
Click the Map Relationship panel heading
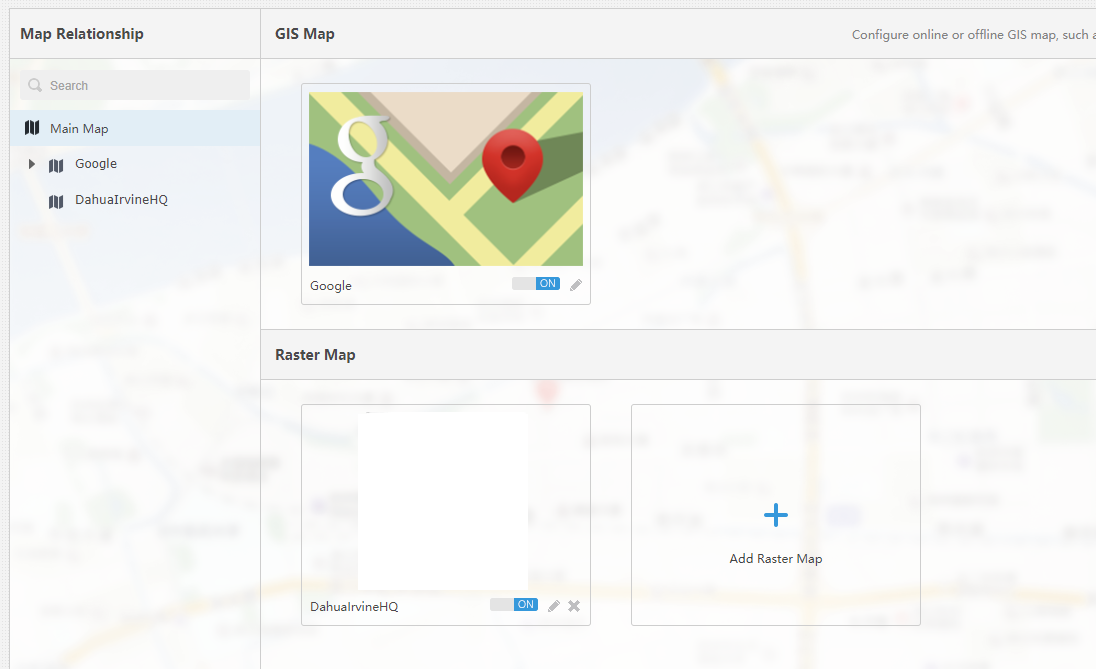(82, 34)
